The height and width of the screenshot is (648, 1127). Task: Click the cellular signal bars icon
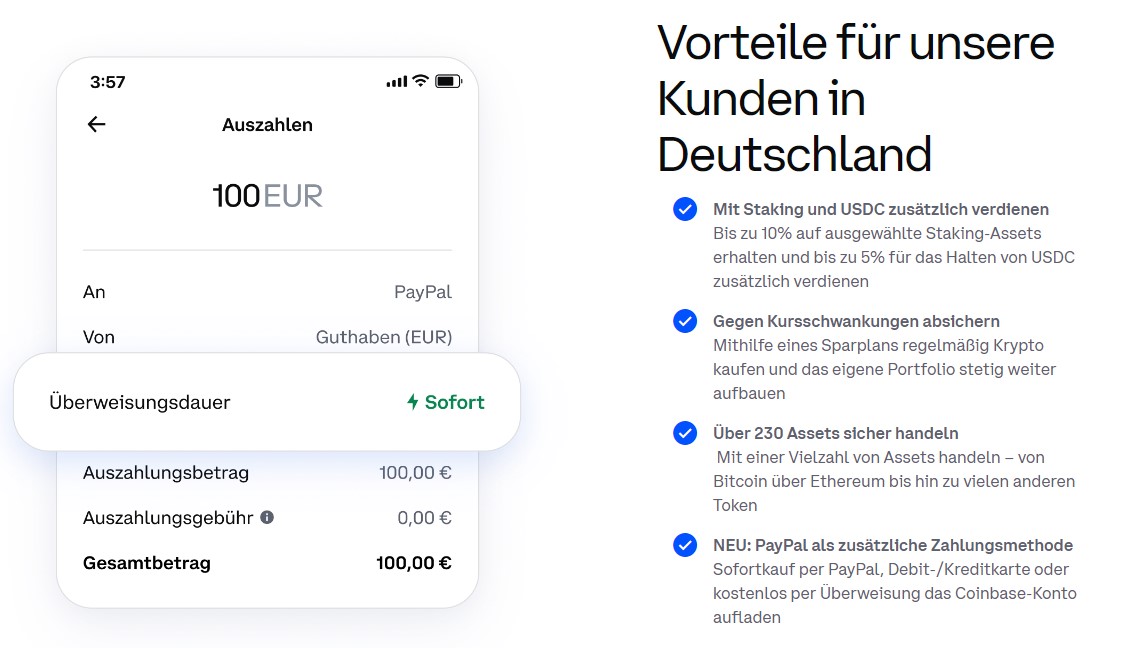(x=397, y=82)
